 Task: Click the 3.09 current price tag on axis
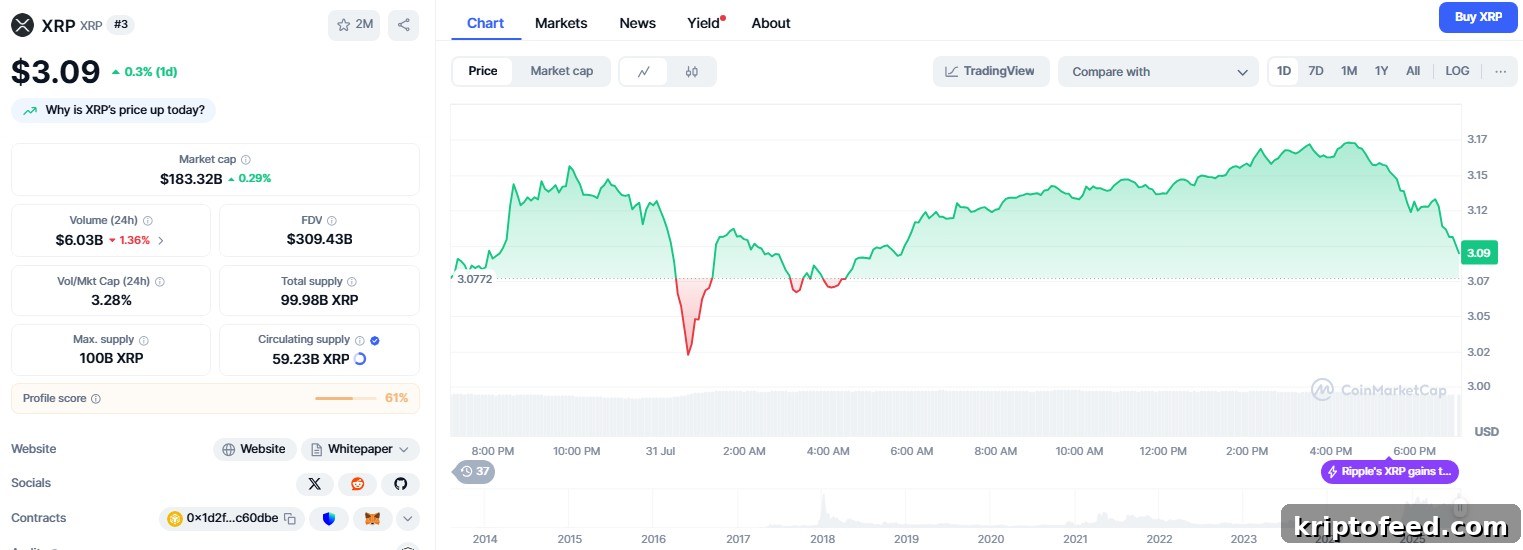point(1478,253)
